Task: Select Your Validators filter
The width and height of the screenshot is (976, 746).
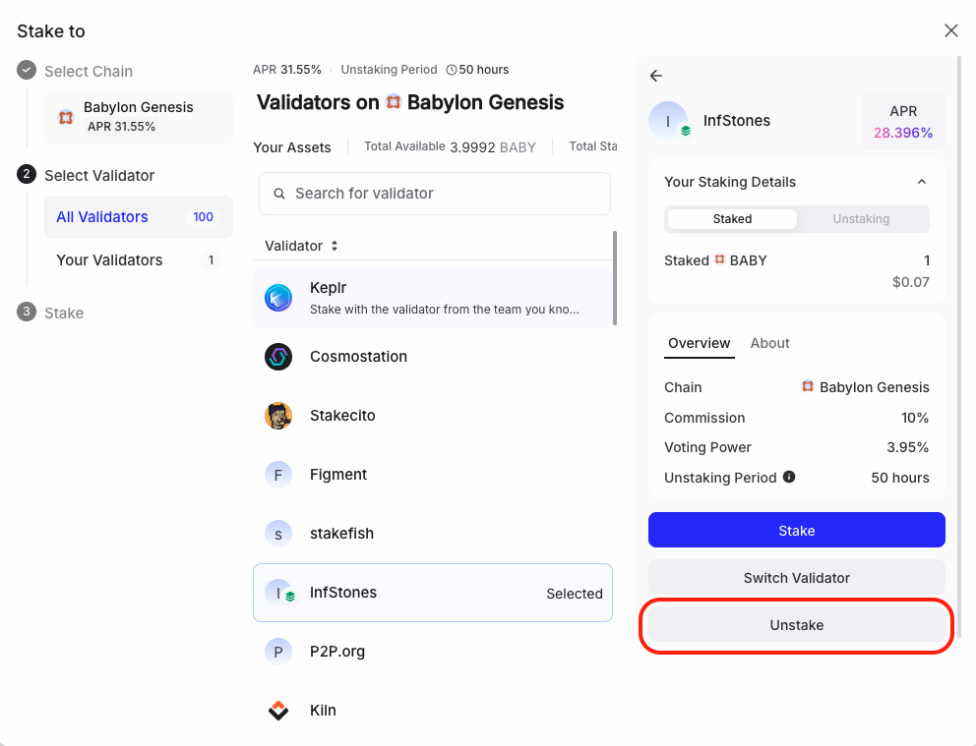Action: 138,260
